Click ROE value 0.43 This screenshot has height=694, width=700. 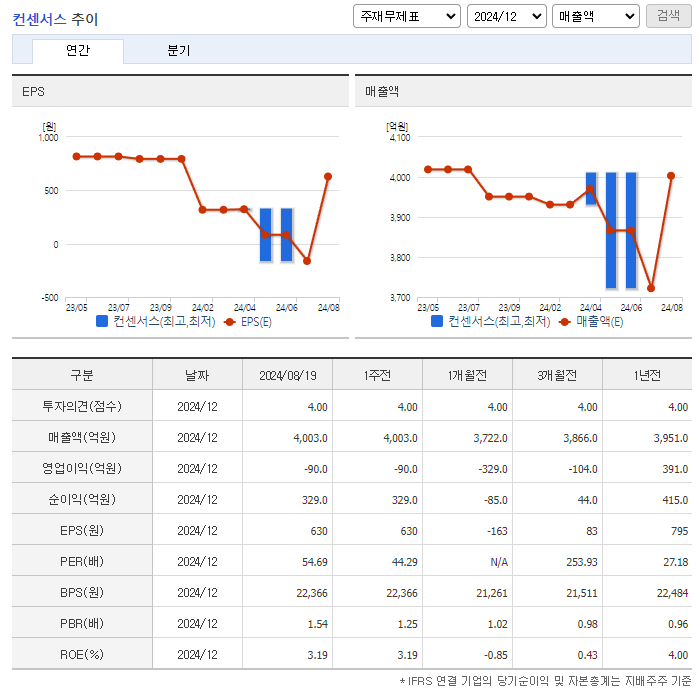click(x=587, y=655)
